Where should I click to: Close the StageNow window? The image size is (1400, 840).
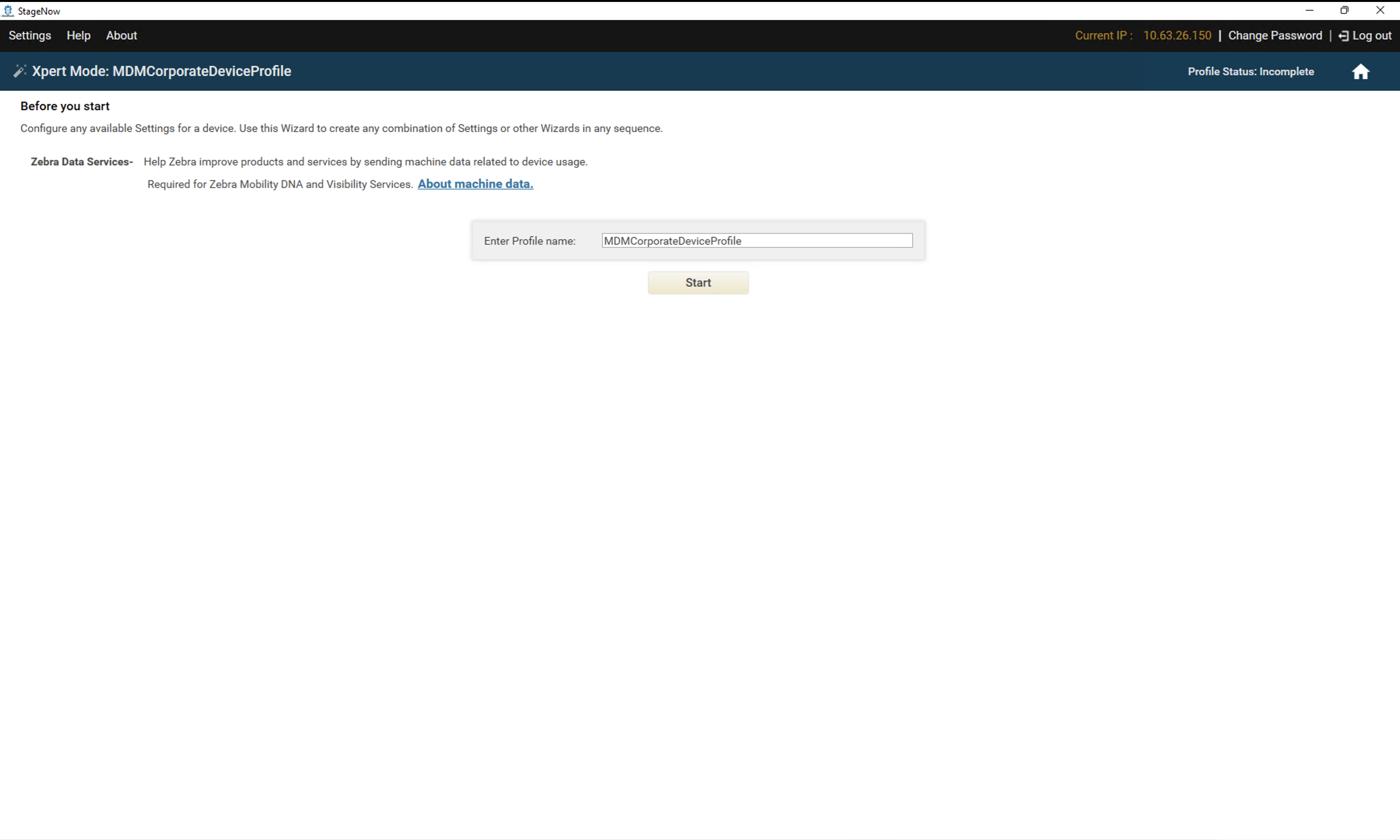(1380, 10)
